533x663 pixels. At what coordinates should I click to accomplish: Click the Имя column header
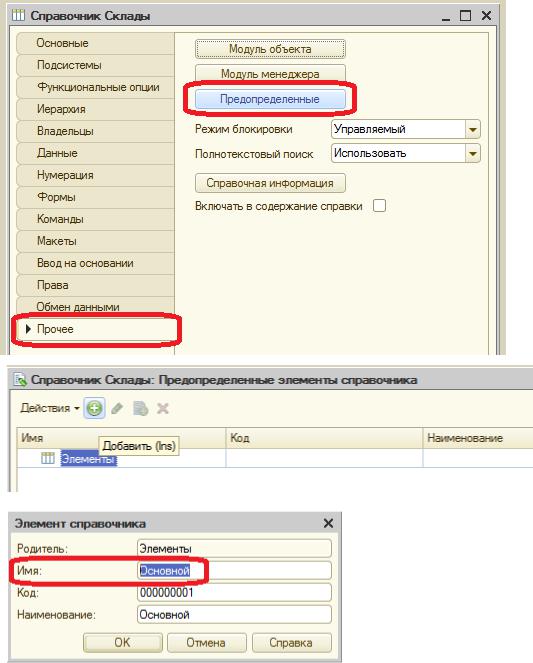pyautogui.click(x=121, y=438)
